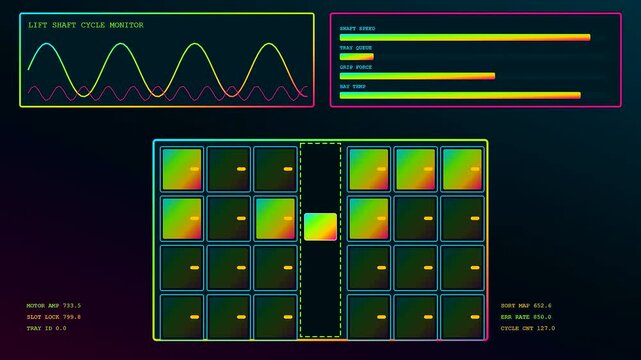
Task: Click the 'MOTOR AMP 733.5' readout
Action: pos(54,306)
